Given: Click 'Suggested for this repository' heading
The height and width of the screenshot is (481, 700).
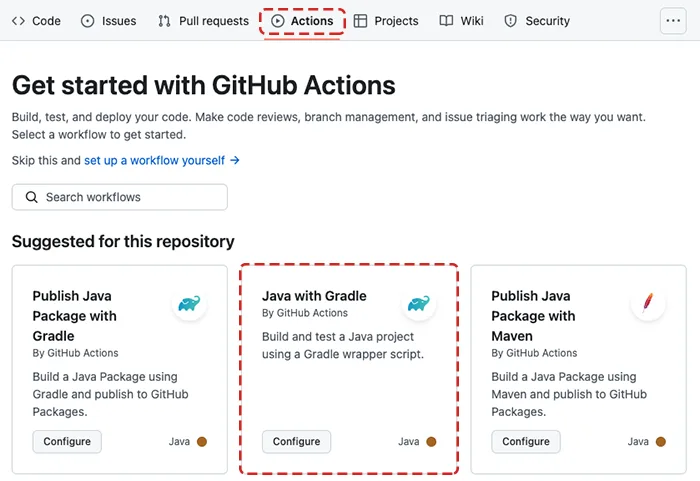Looking at the screenshot, I should (x=123, y=242).
